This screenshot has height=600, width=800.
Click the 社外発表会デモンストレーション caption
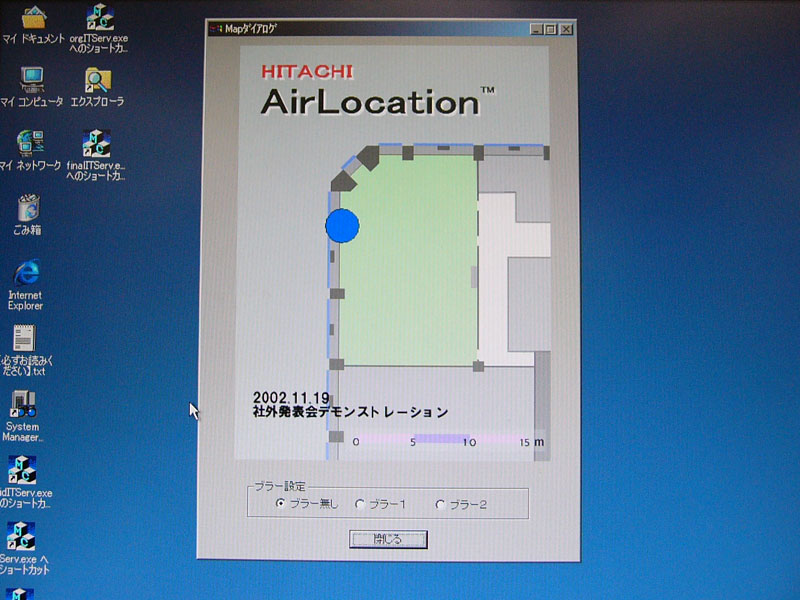351,412
